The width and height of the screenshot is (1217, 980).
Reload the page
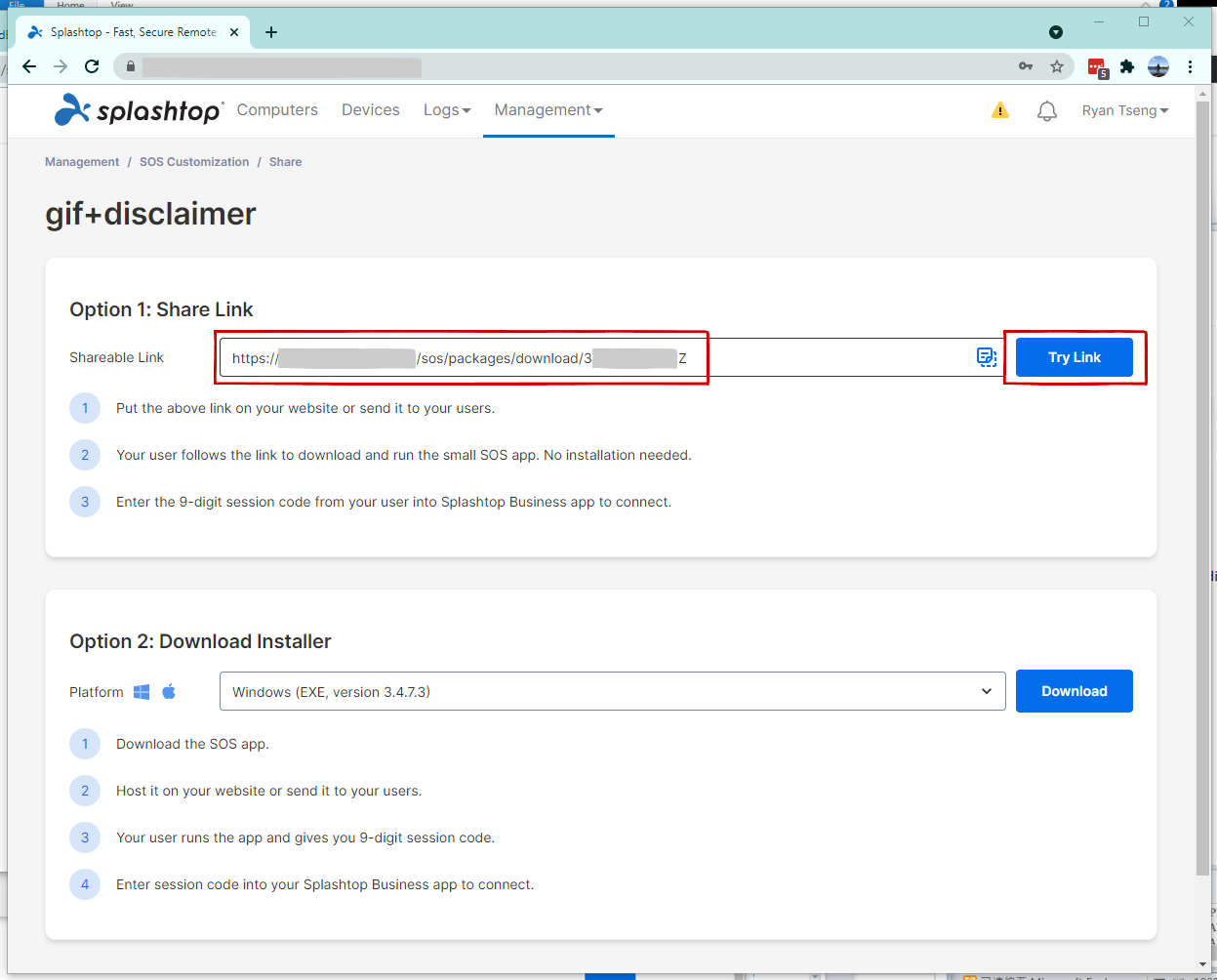[x=92, y=66]
